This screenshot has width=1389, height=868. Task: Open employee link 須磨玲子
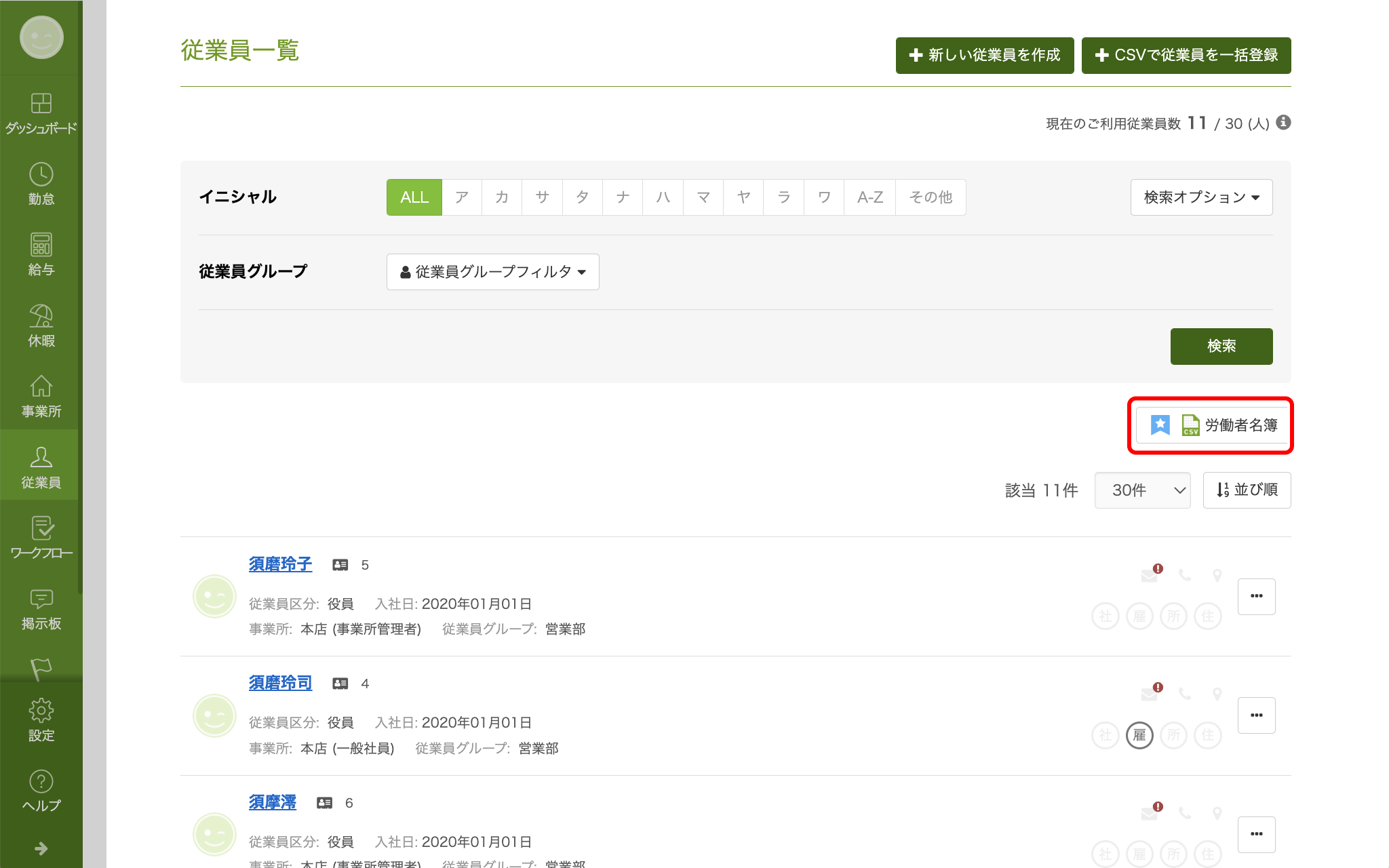click(280, 564)
